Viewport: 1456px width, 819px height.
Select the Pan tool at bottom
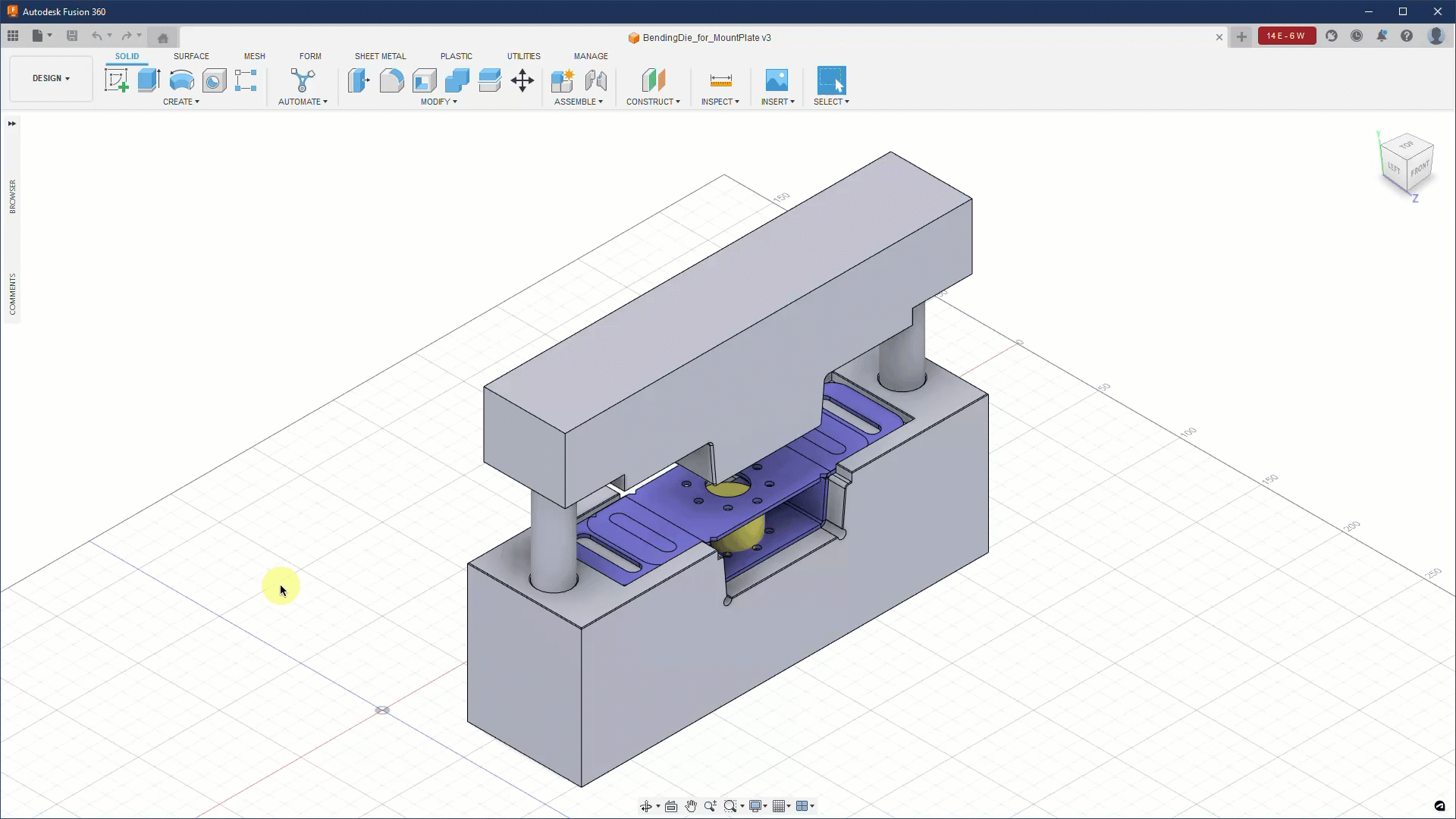point(692,806)
